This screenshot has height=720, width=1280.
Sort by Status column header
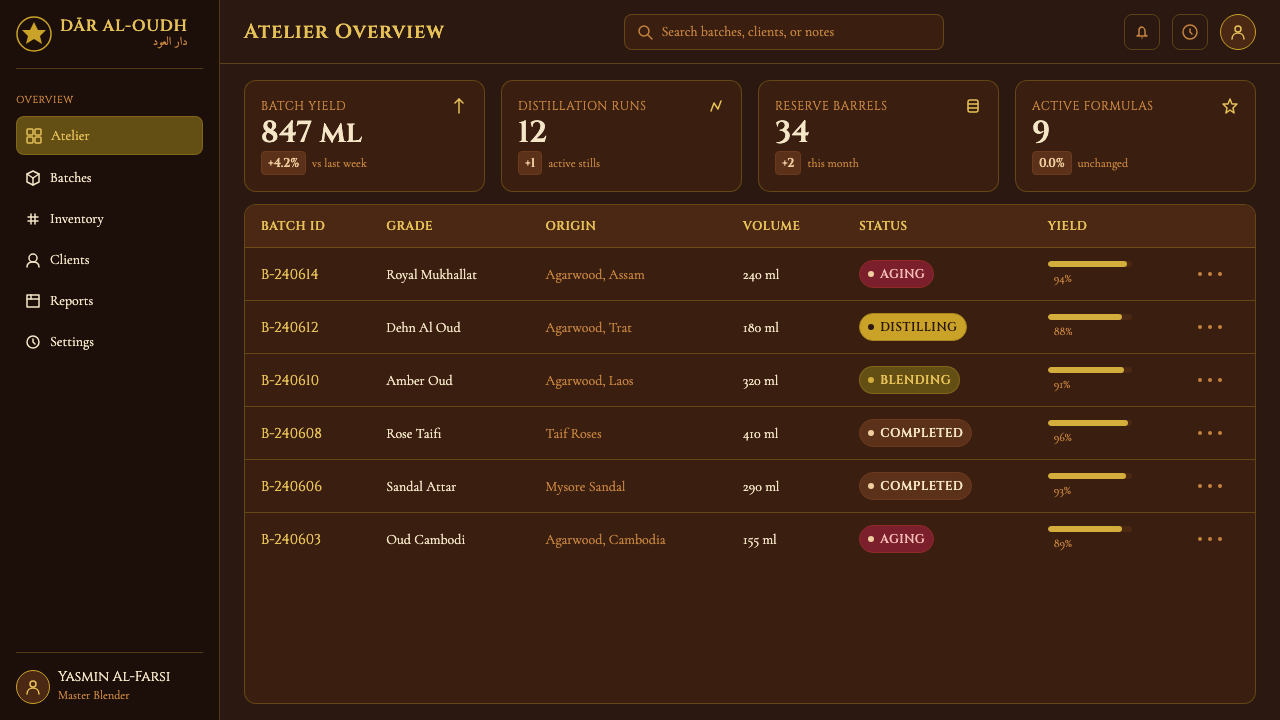pos(883,226)
